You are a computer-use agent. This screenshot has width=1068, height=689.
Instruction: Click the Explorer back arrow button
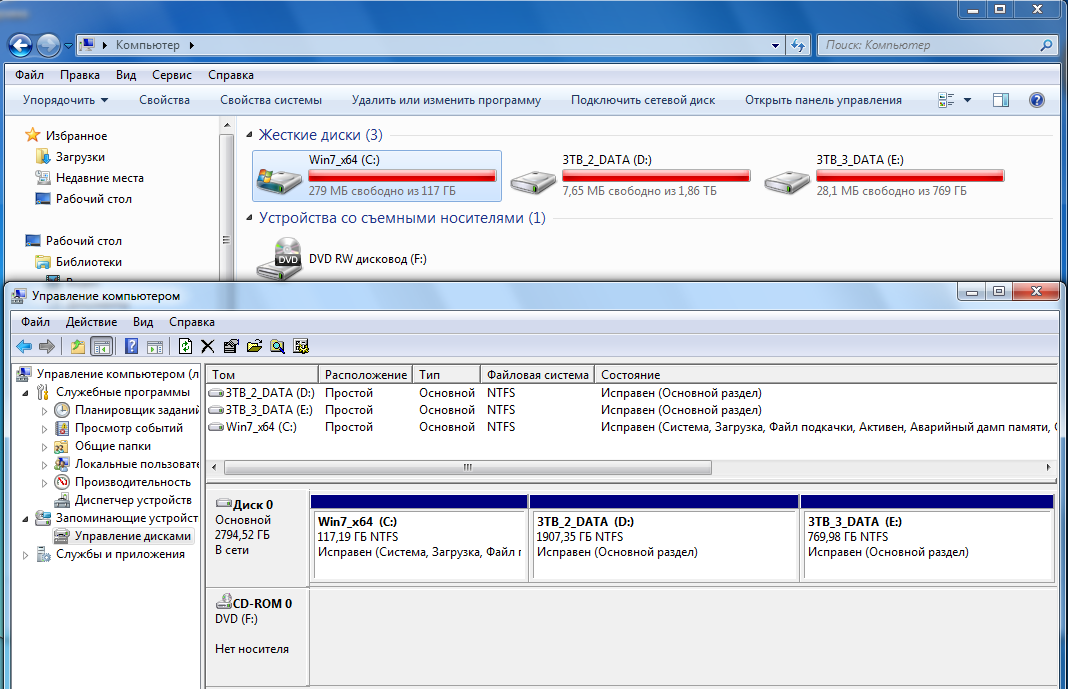pos(20,45)
